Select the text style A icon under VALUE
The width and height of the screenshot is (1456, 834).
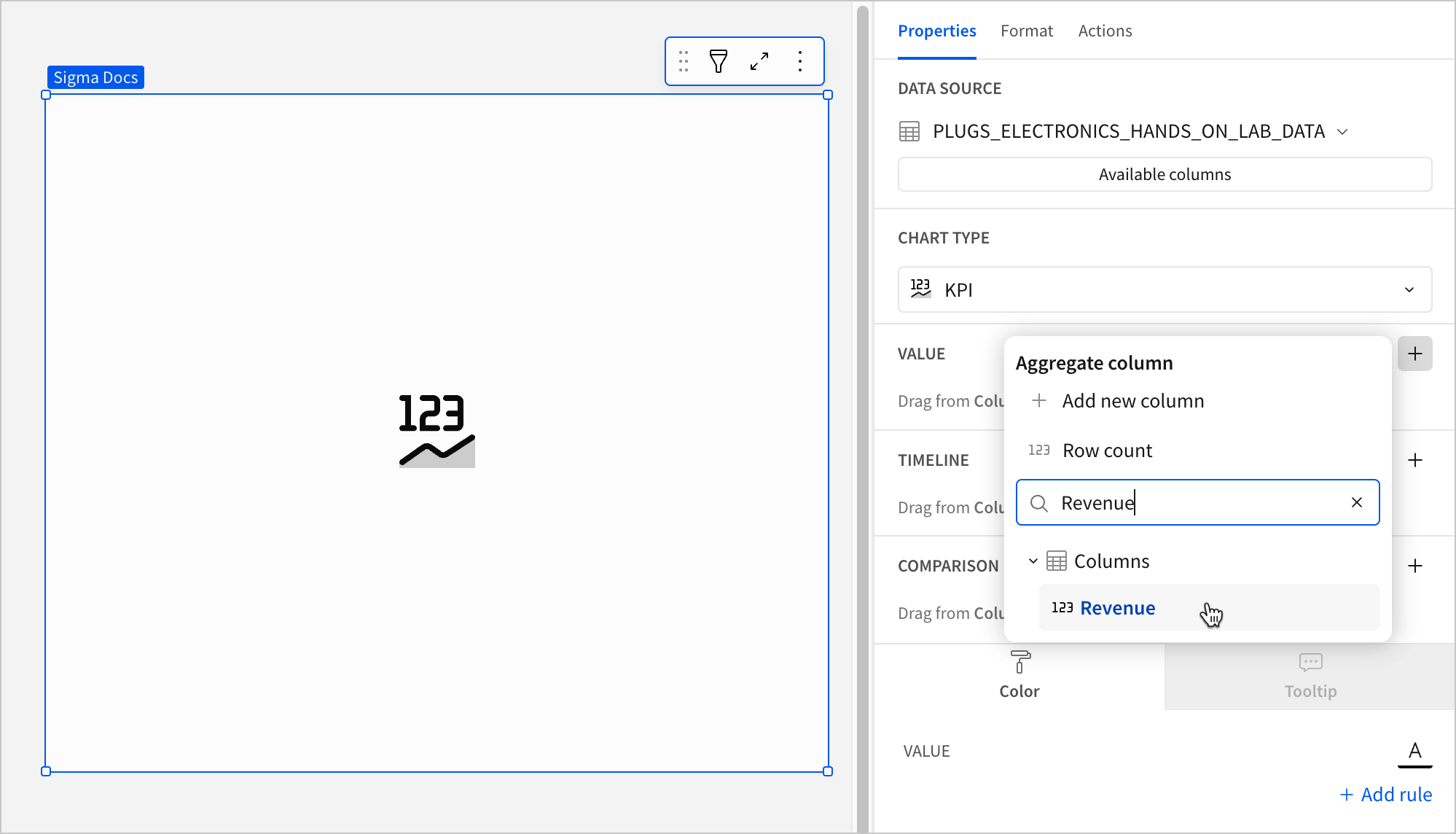1414,750
